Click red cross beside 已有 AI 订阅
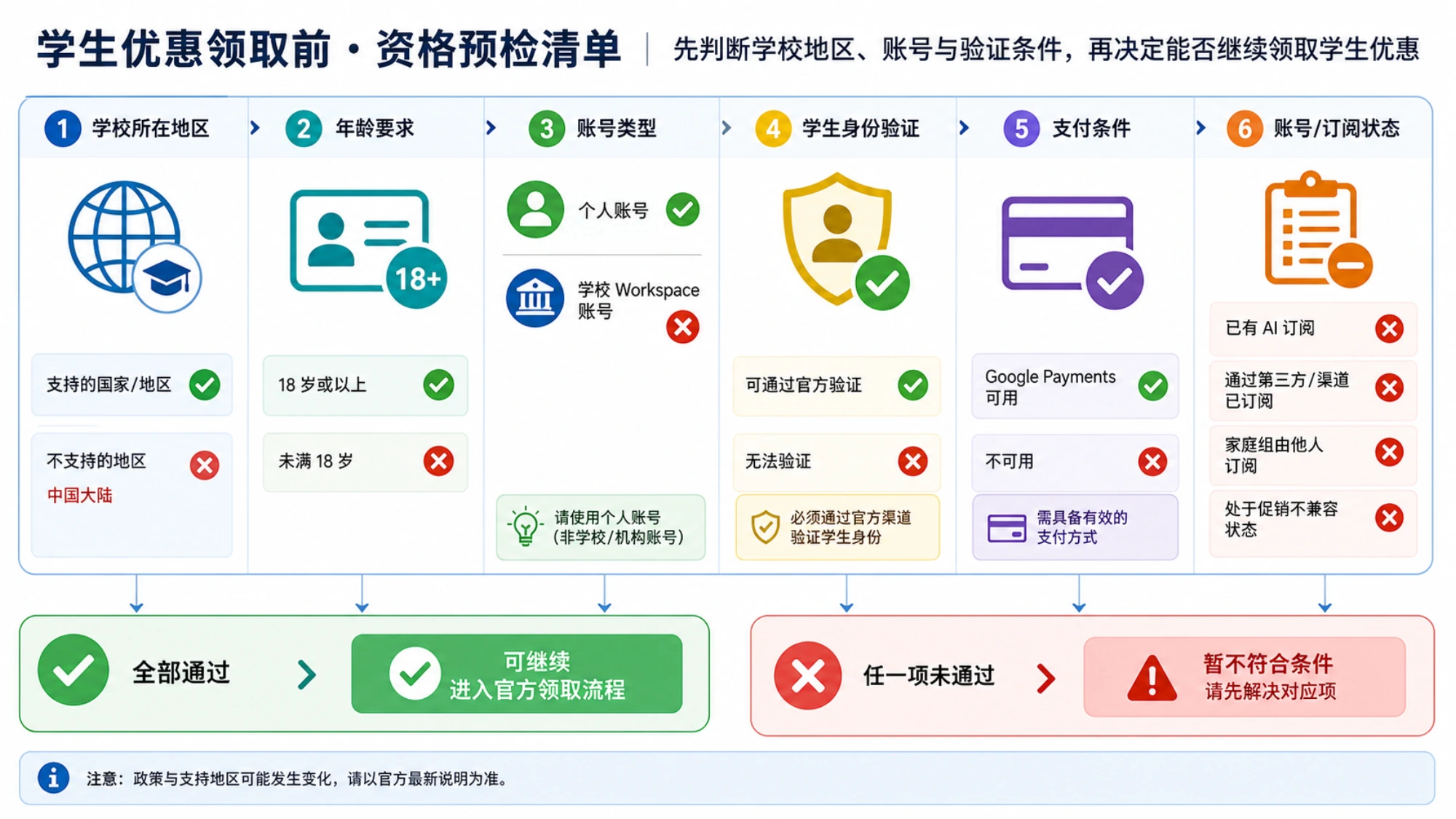Viewport: 1456px width, 819px height. (1389, 328)
